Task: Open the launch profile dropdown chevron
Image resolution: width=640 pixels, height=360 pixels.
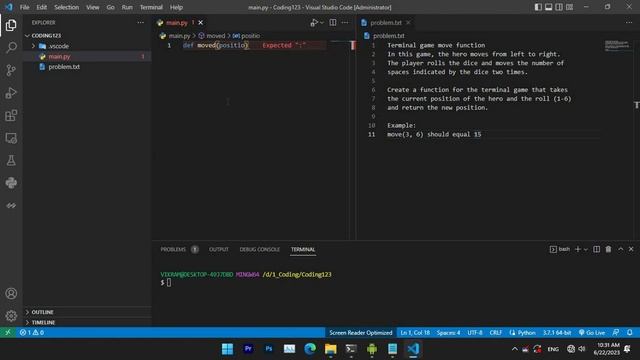Action: point(586,249)
